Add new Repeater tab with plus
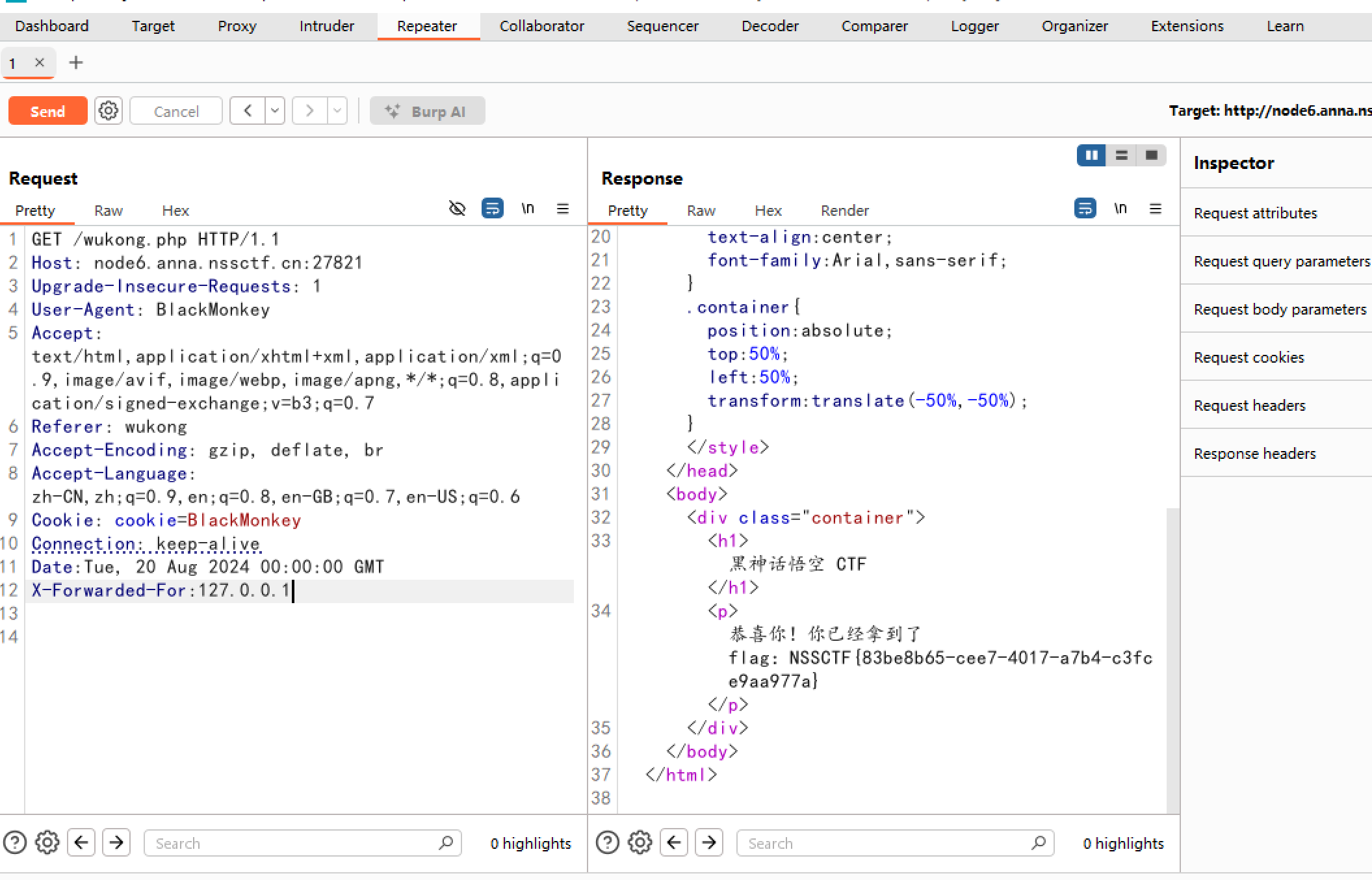Viewport: 1372px width, 880px height. (76, 62)
